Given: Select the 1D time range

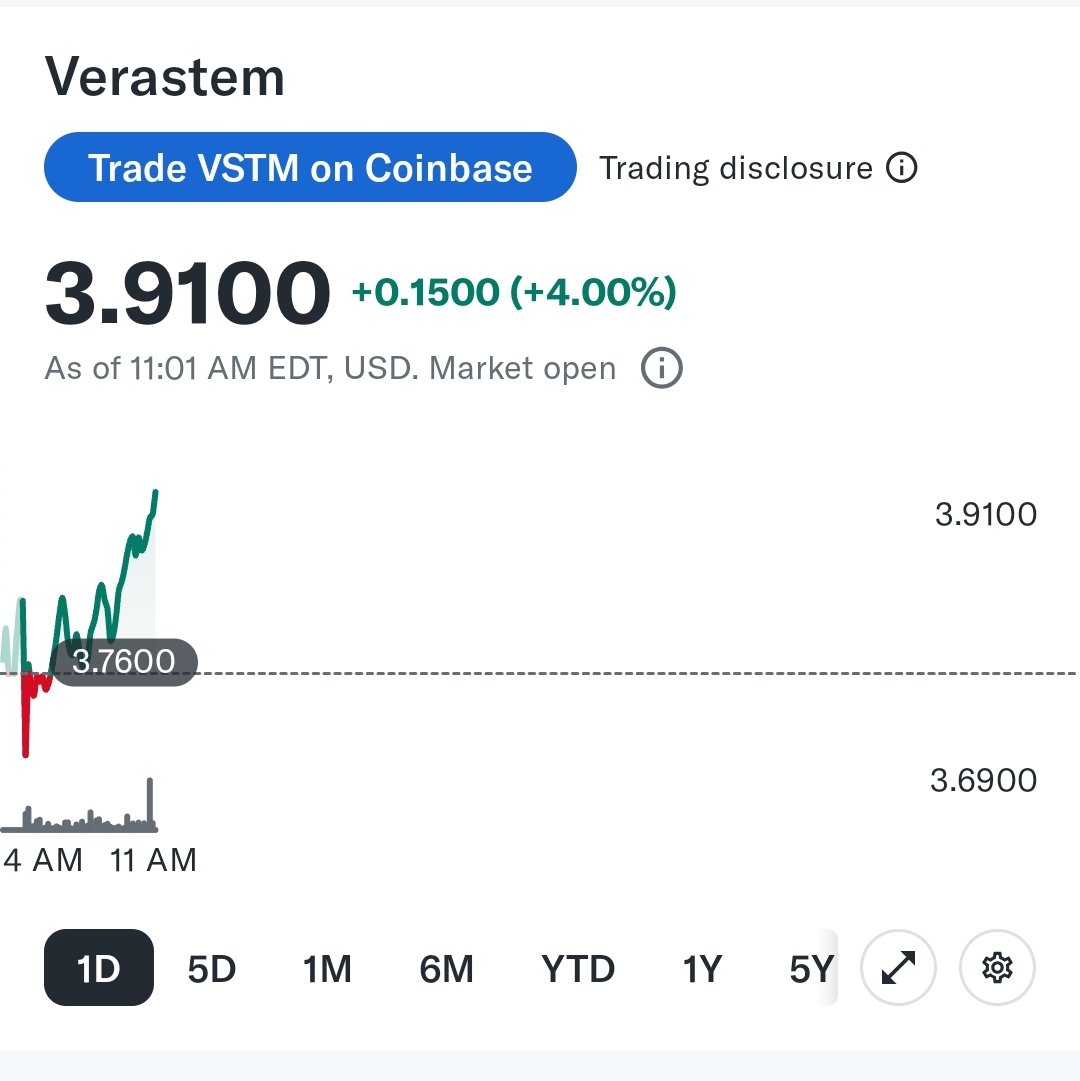Looking at the screenshot, I should [99, 967].
